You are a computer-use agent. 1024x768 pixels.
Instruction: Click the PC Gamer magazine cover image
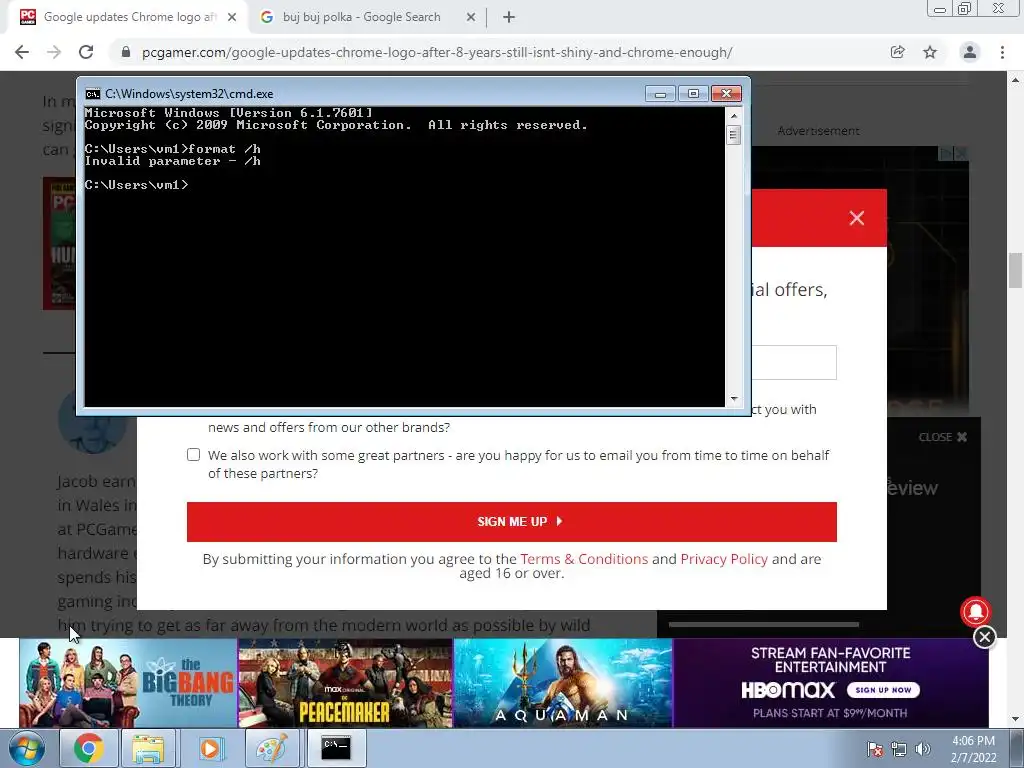coord(59,243)
